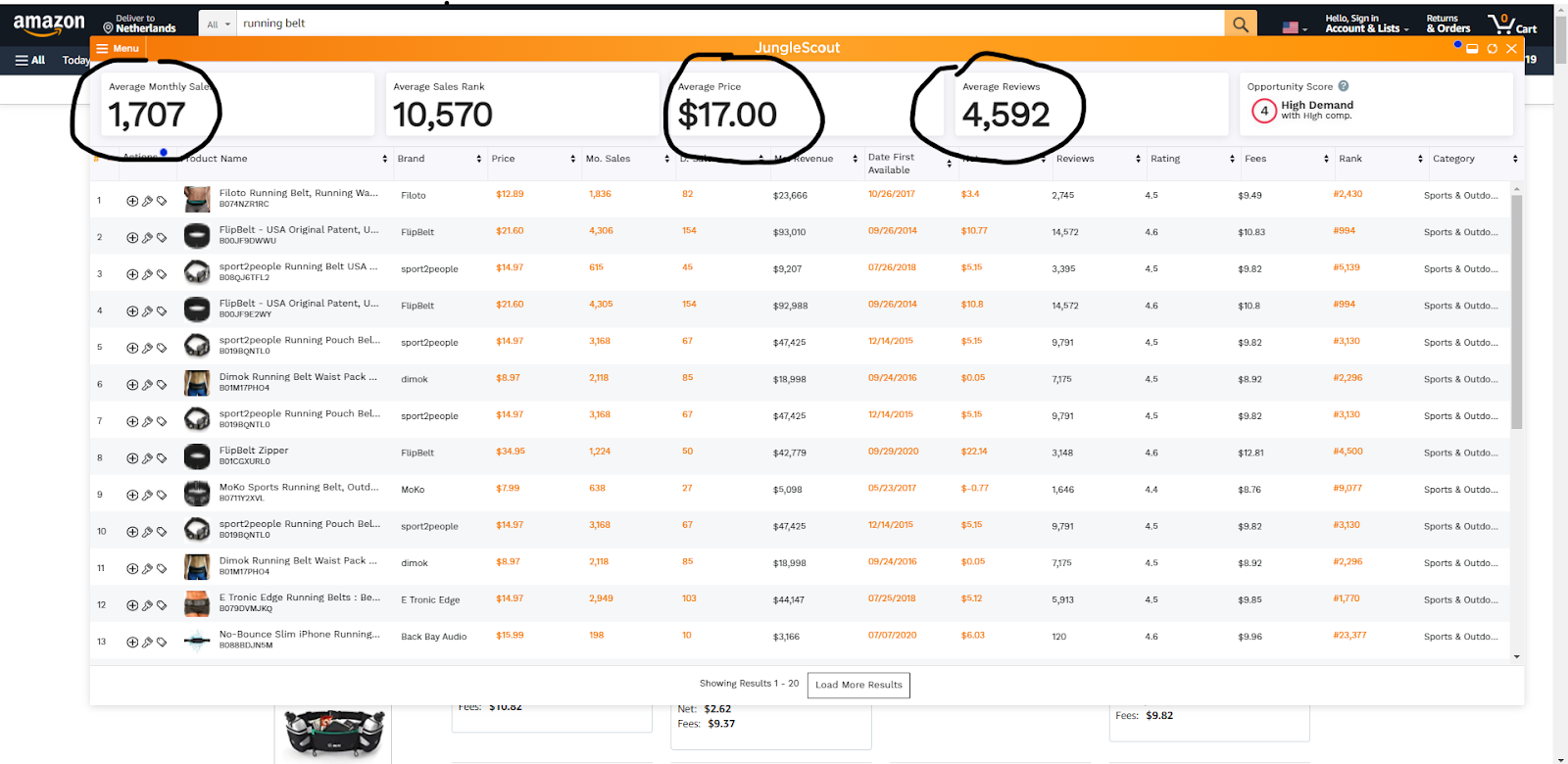Sort table by Product Name arrows
1568x764 pixels.
tap(385, 159)
